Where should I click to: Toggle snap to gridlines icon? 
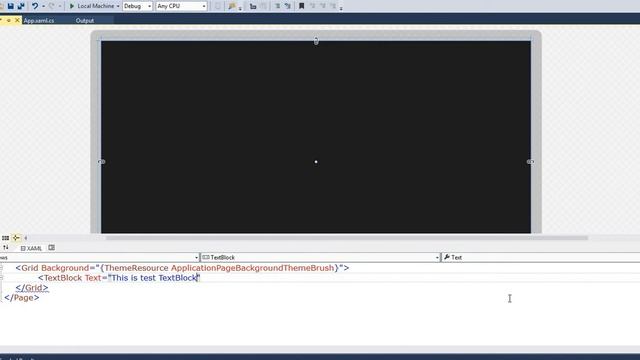16,238
